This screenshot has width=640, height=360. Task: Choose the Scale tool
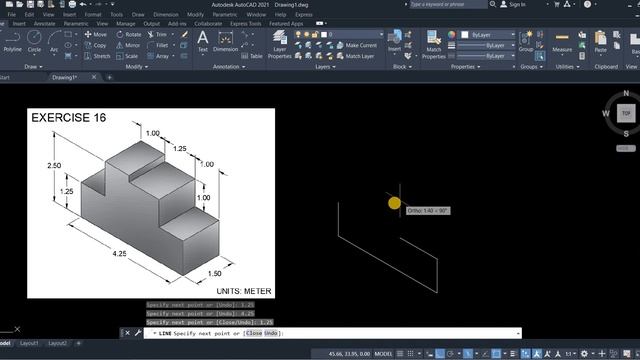point(127,56)
